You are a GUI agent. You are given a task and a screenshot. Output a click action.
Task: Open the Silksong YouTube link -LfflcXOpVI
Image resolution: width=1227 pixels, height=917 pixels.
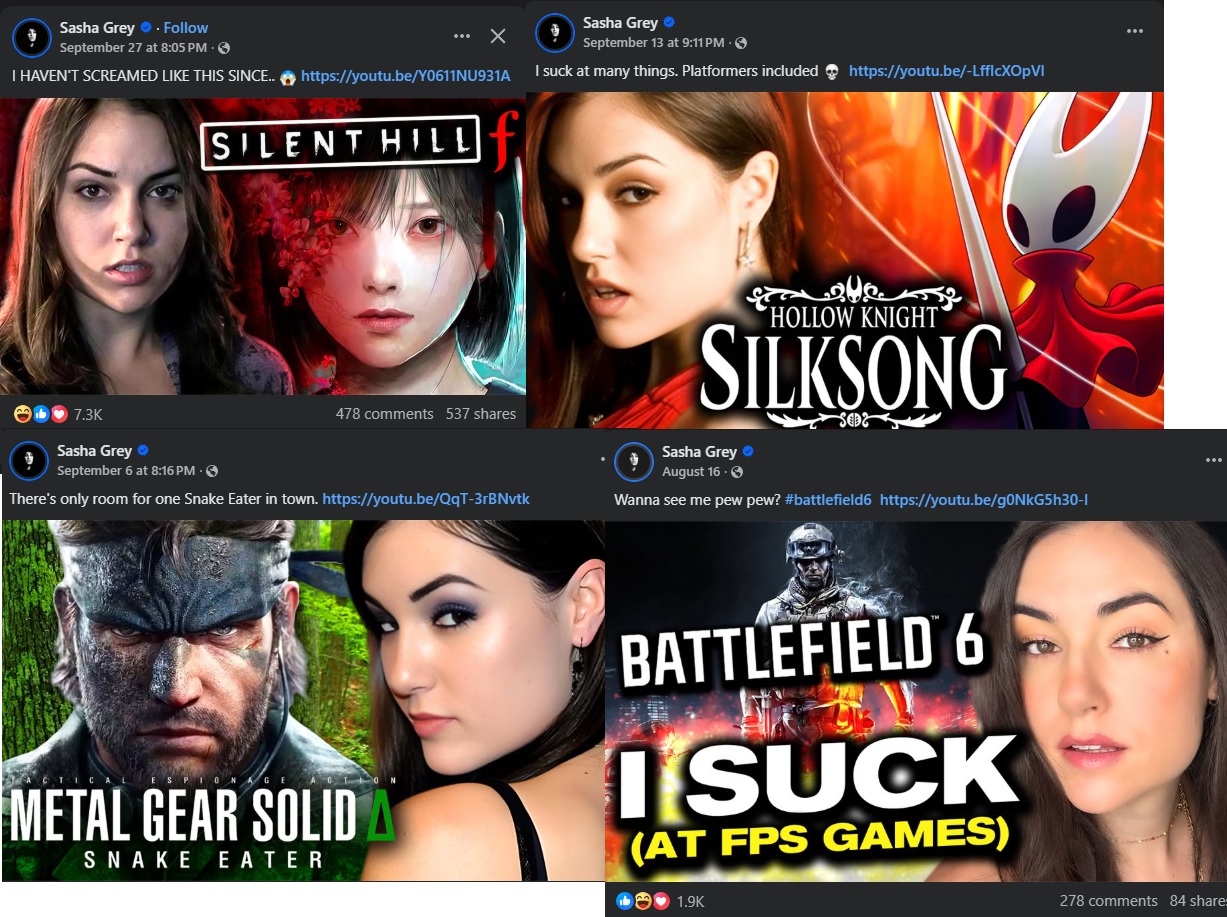946,71
